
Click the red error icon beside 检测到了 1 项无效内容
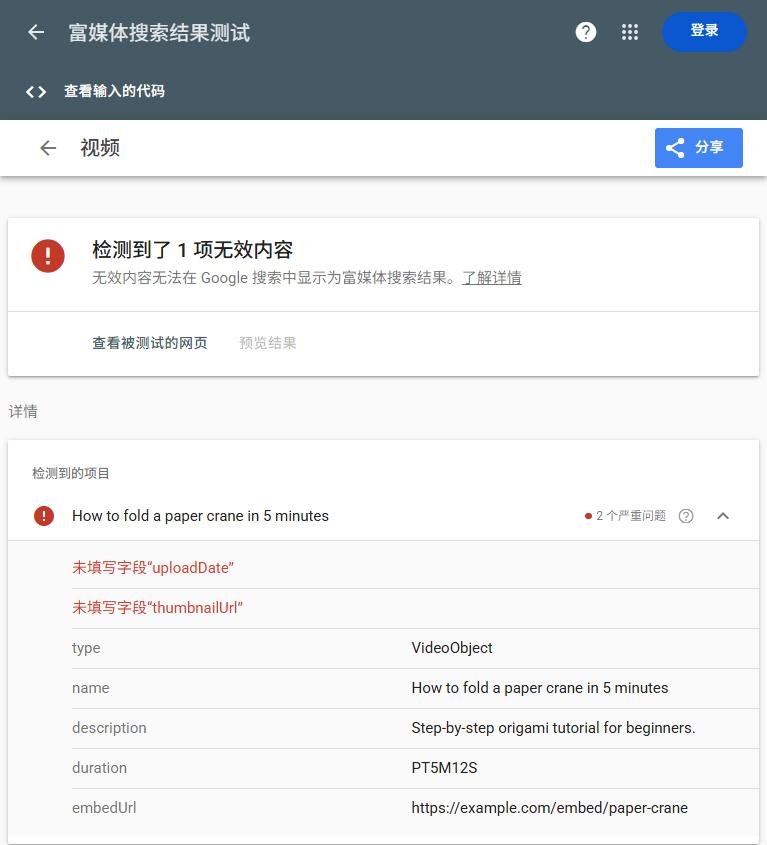(48, 256)
